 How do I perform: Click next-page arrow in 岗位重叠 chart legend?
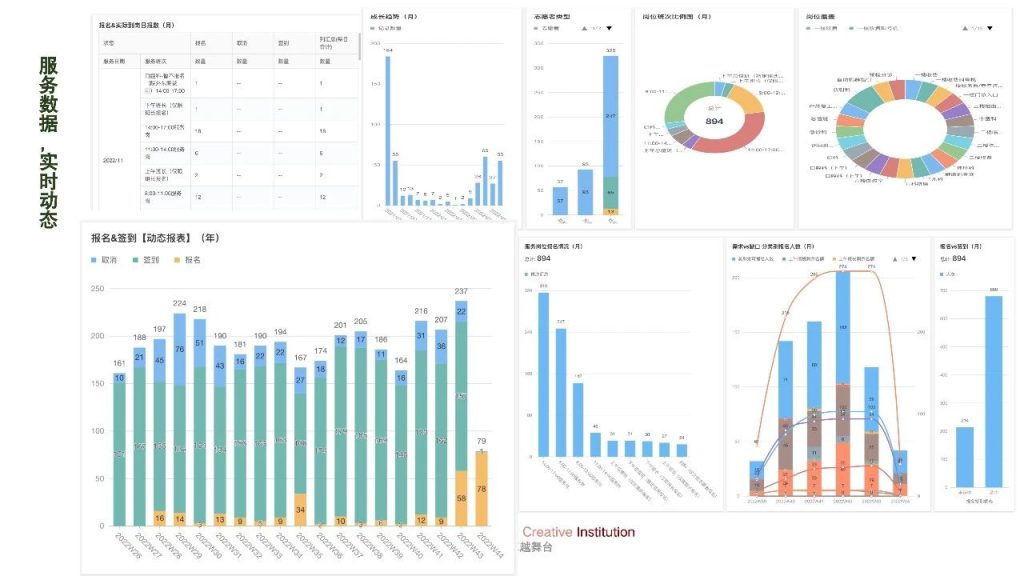(x=989, y=28)
